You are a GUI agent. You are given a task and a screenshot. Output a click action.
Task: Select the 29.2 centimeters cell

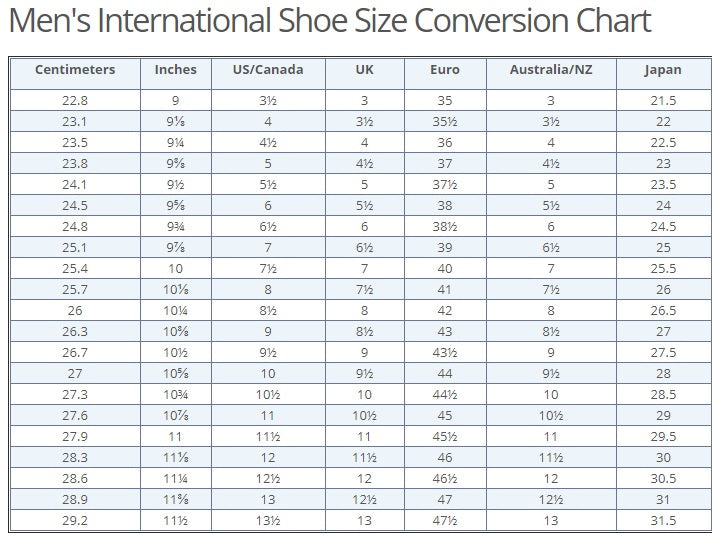tap(75, 521)
